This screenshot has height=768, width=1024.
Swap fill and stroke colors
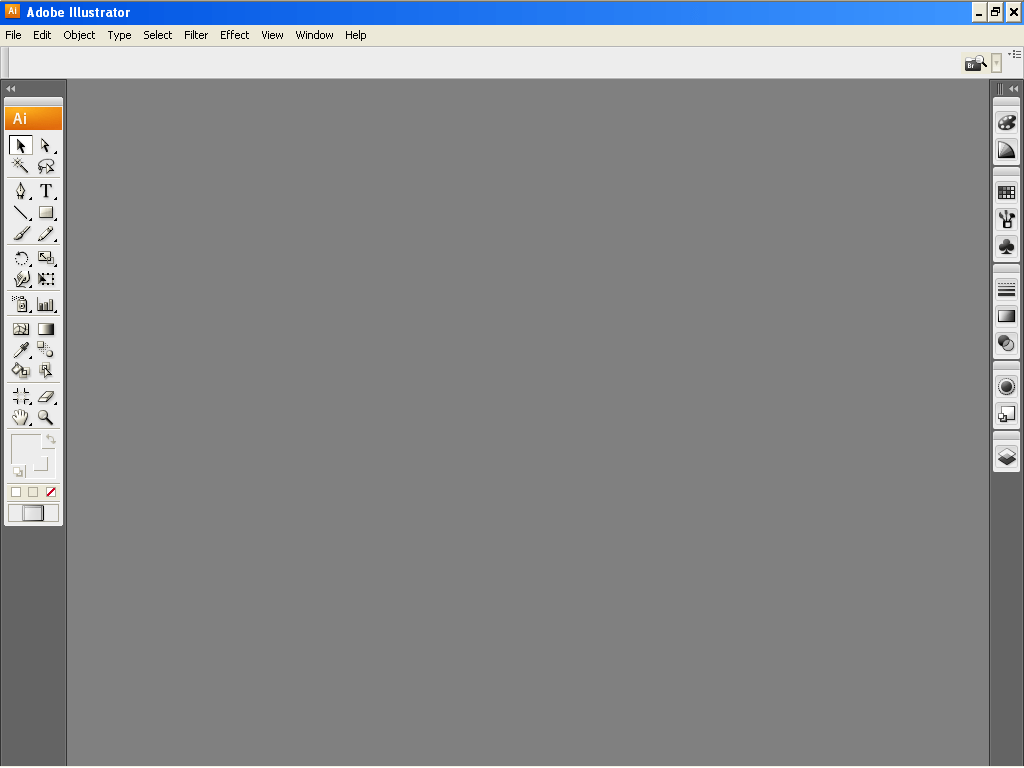coord(50,440)
